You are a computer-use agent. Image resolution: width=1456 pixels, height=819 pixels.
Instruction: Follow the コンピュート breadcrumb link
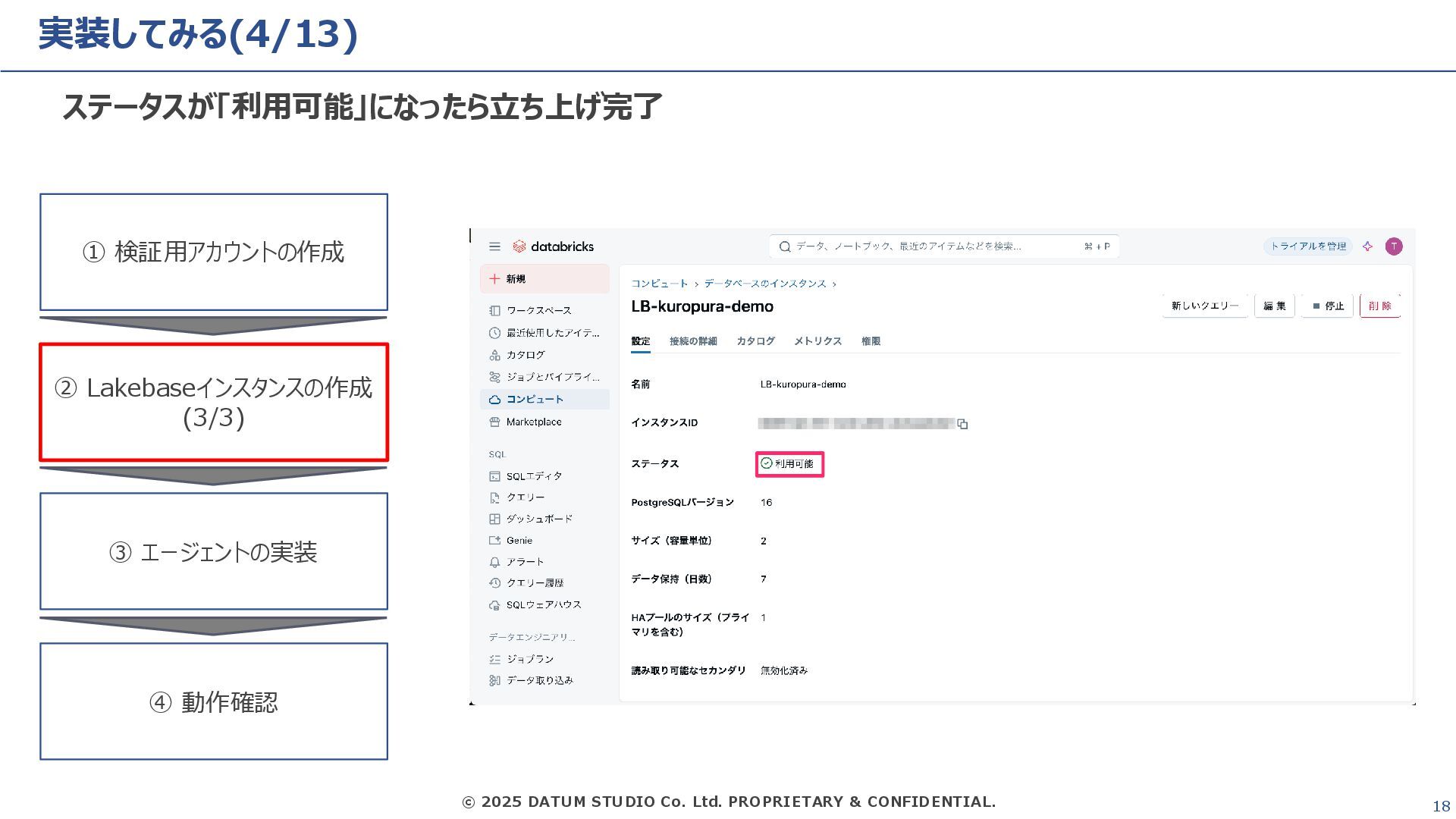click(x=659, y=284)
